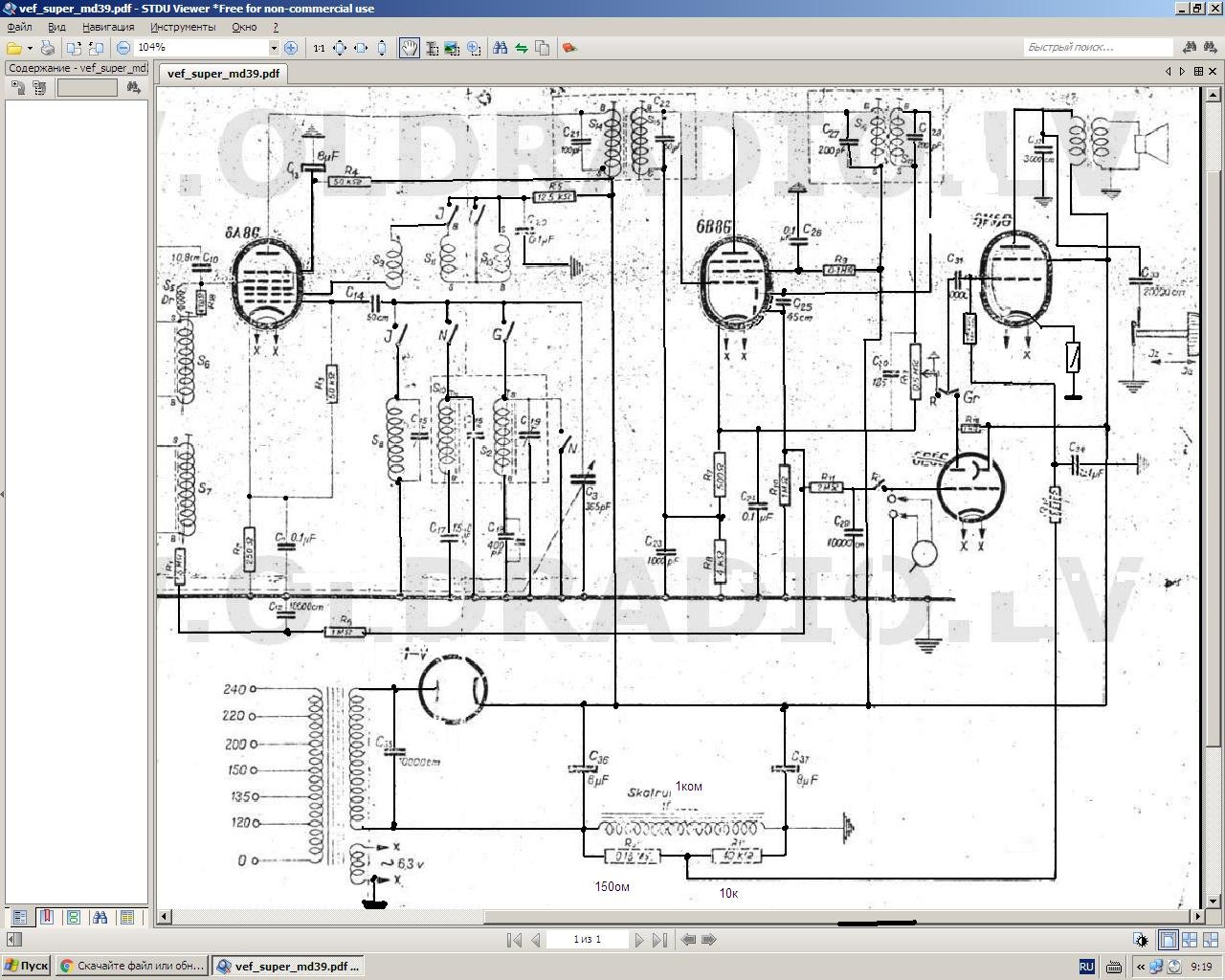Screen dimensions: 1225x980
Task: Click the zoom out minus button
Action: [x=123, y=48]
